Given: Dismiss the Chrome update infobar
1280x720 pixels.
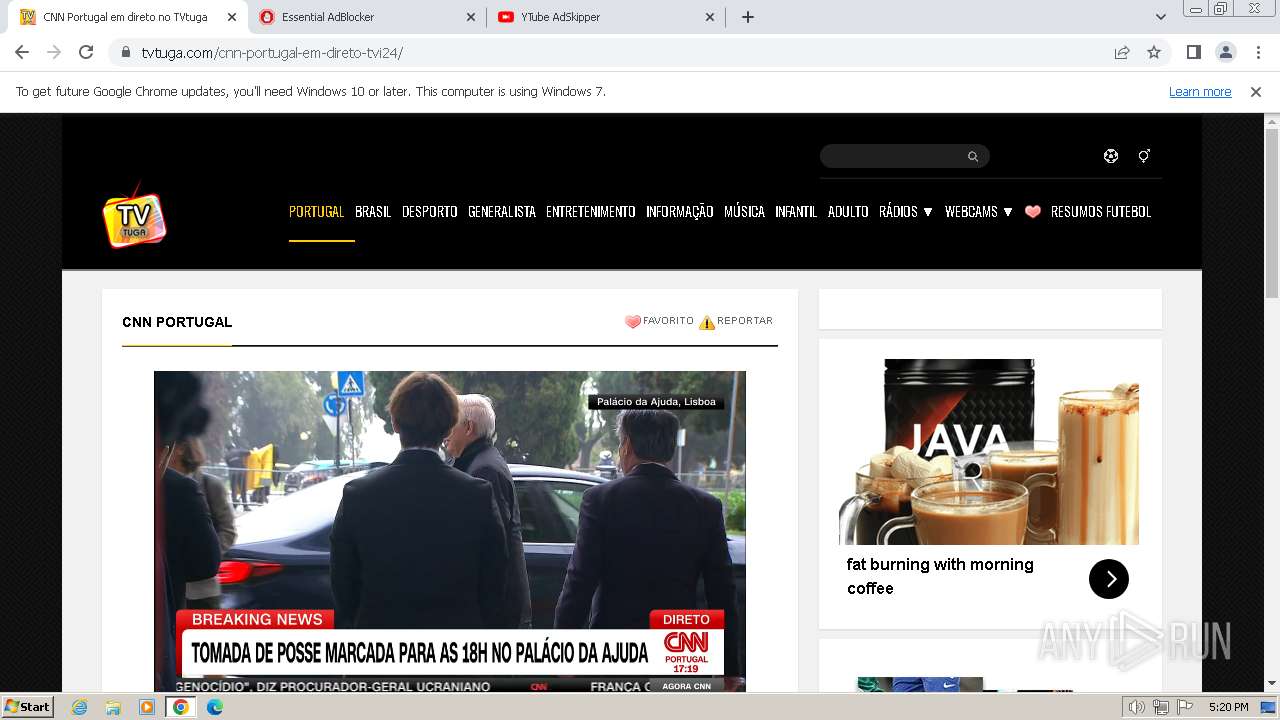Looking at the screenshot, I should coord(1256,91).
